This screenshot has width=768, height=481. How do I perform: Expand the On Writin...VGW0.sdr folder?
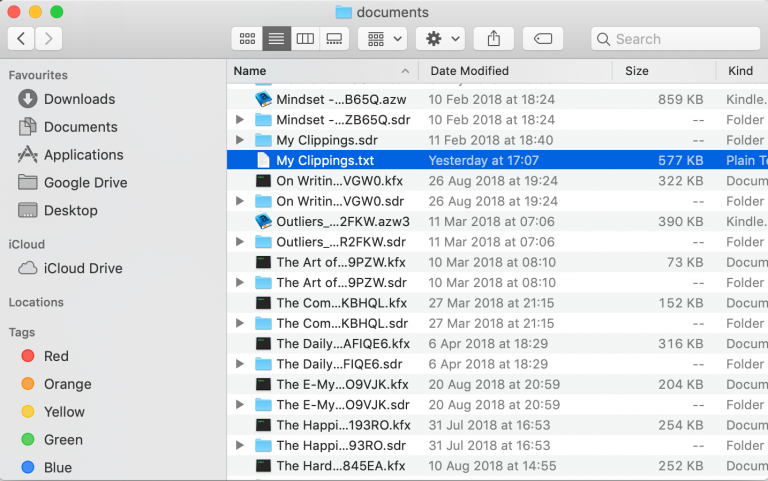pos(240,201)
